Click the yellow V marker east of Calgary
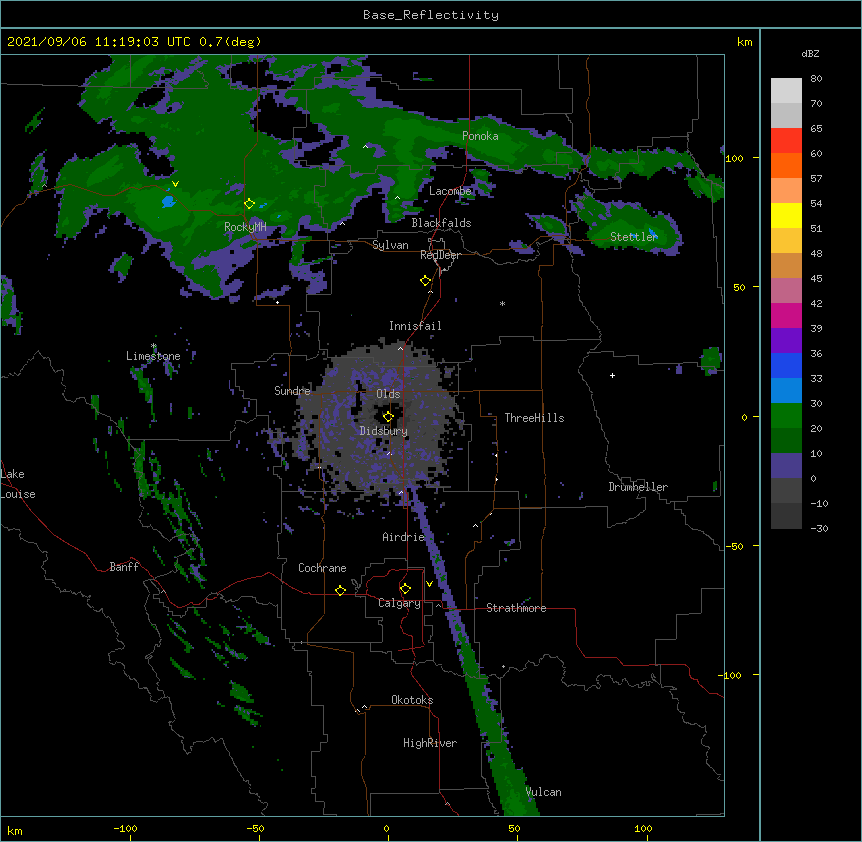 point(429,584)
